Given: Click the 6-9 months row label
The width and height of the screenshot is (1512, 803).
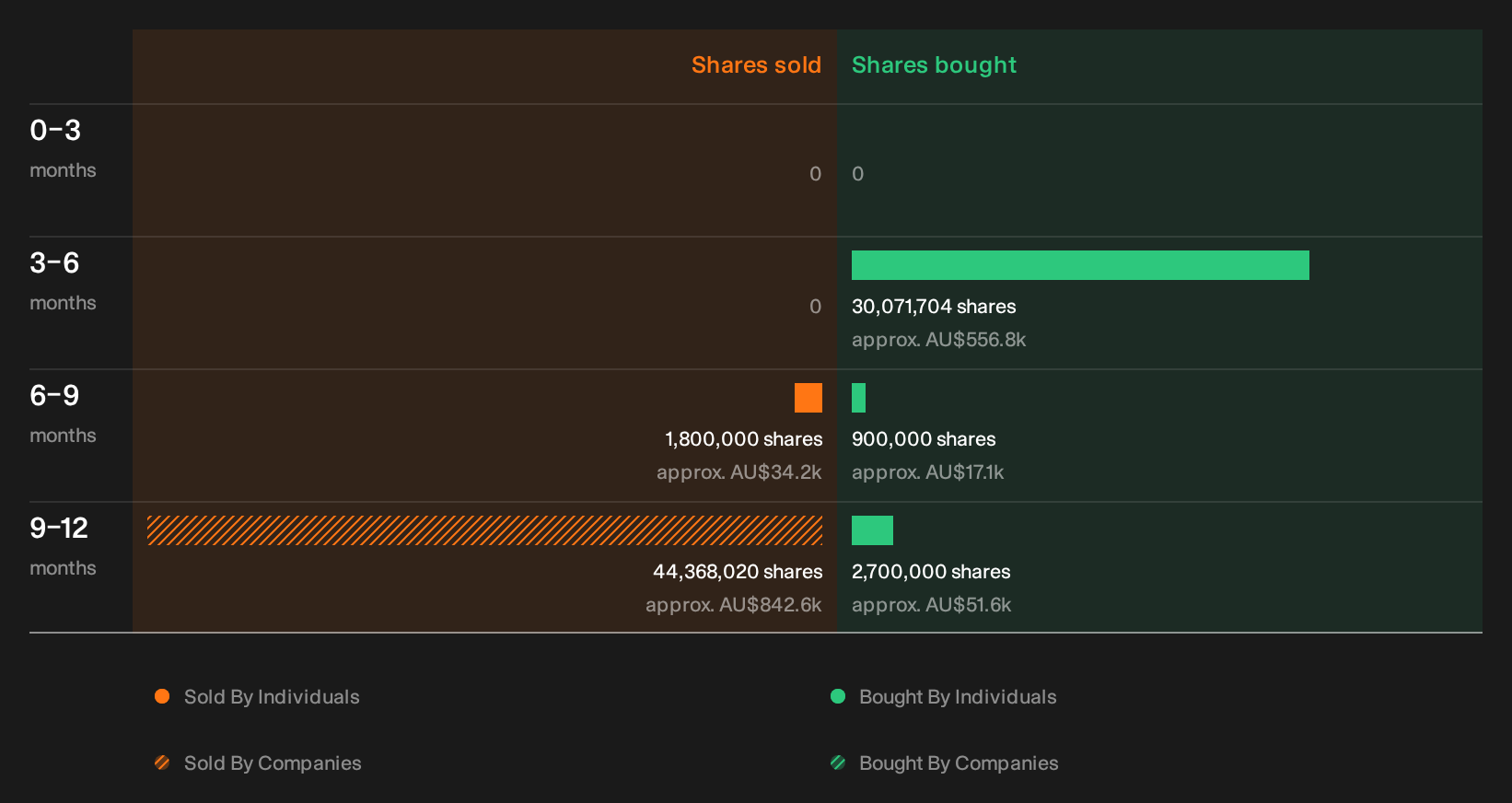Looking at the screenshot, I should pos(63,413).
